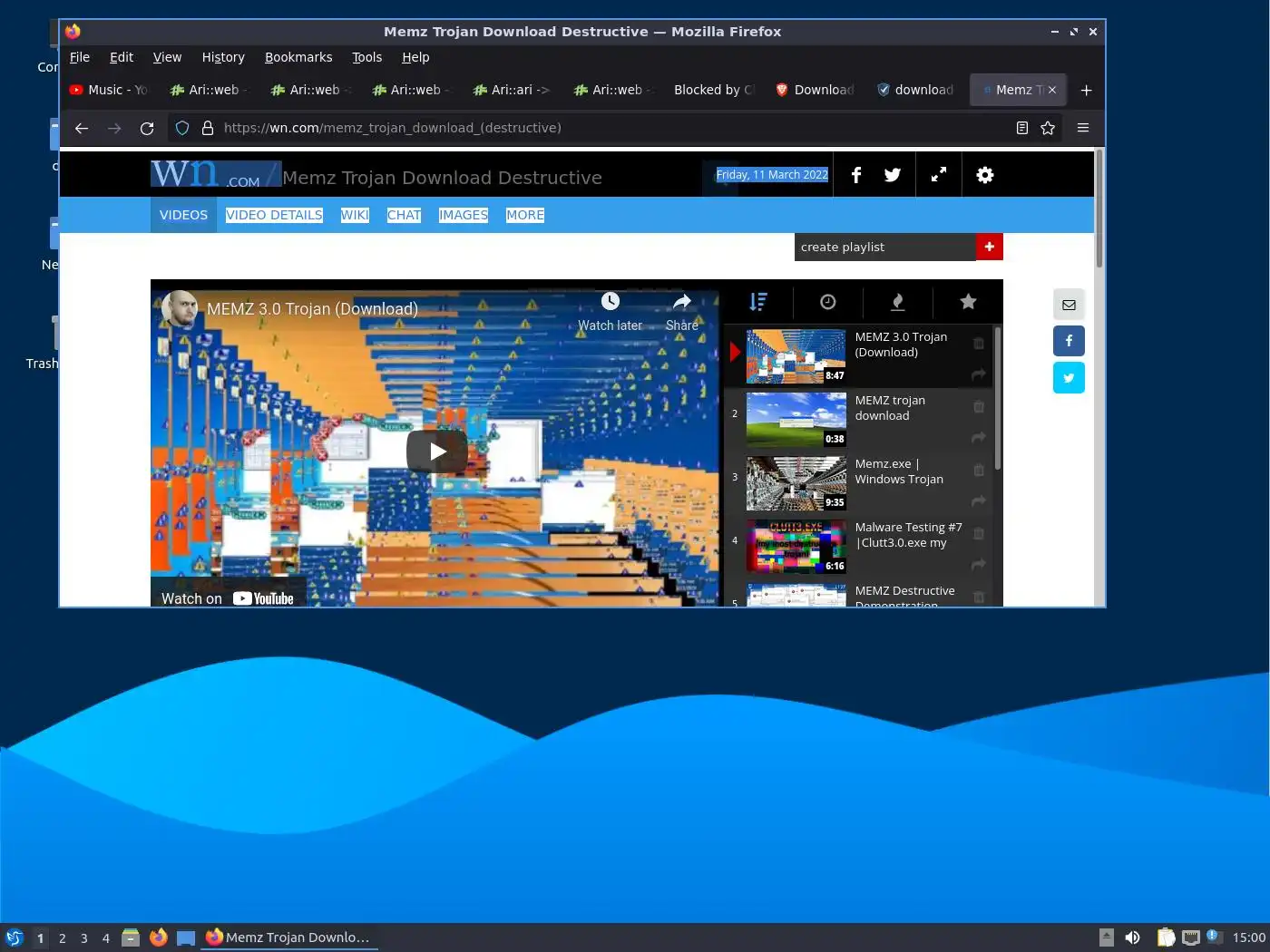Click the date Friday, 11 March 2022
The height and width of the screenshot is (952, 1270).
[x=772, y=174]
